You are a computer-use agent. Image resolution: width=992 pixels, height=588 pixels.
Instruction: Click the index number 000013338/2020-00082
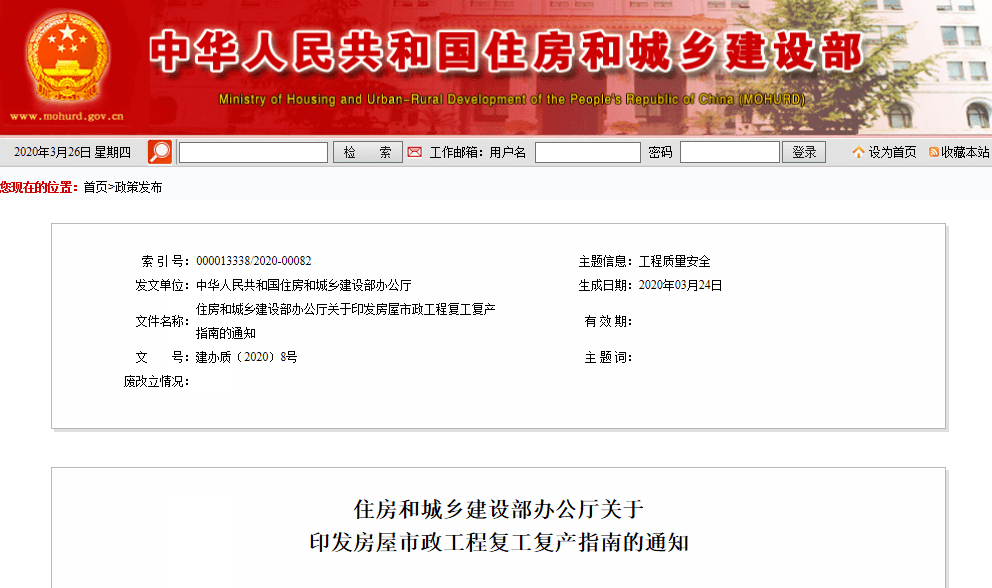tap(253, 261)
